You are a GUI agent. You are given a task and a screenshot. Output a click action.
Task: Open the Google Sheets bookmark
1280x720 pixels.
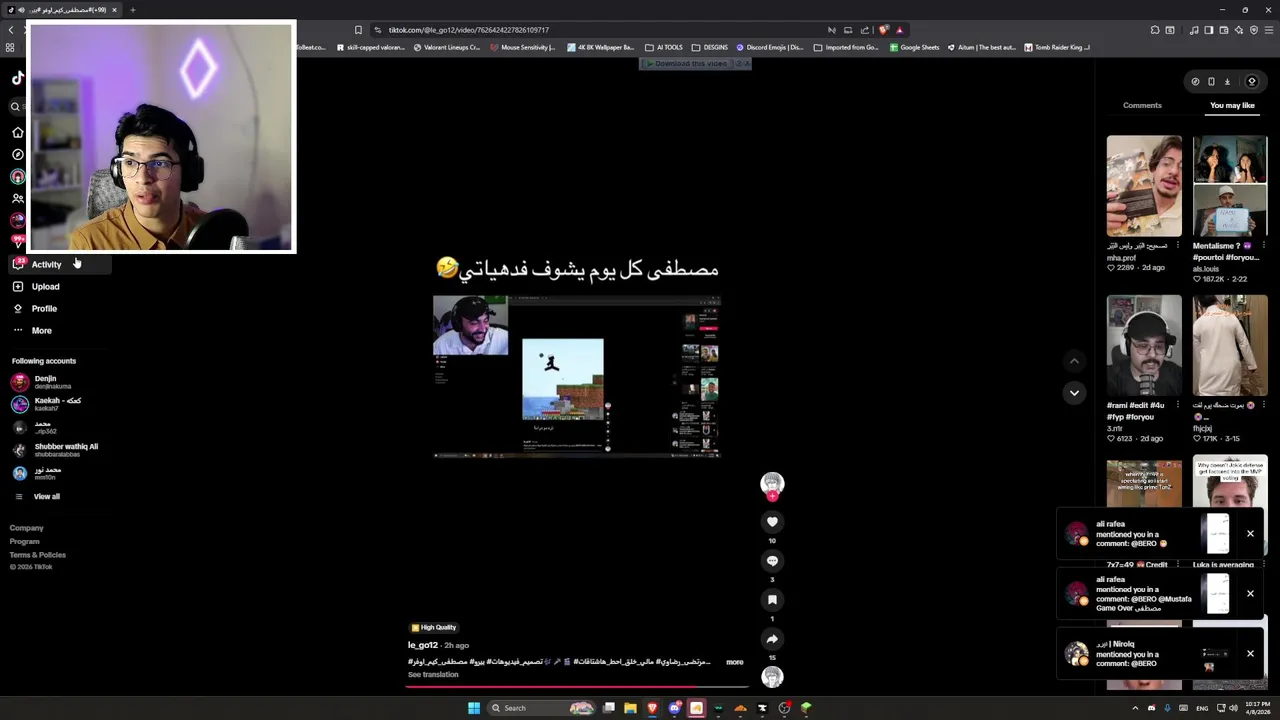click(914, 47)
